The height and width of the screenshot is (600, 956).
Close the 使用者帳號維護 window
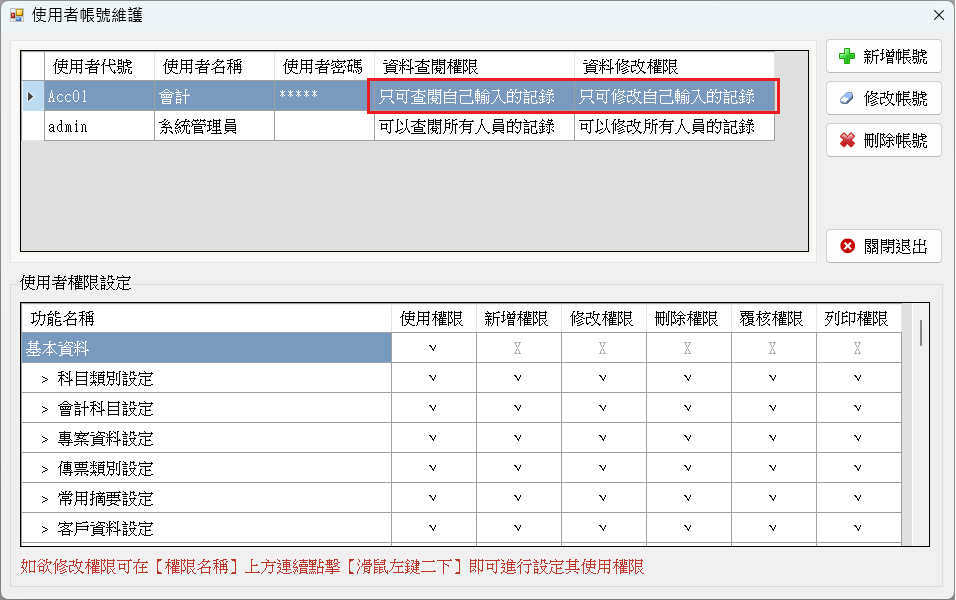click(x=939, y=15)
